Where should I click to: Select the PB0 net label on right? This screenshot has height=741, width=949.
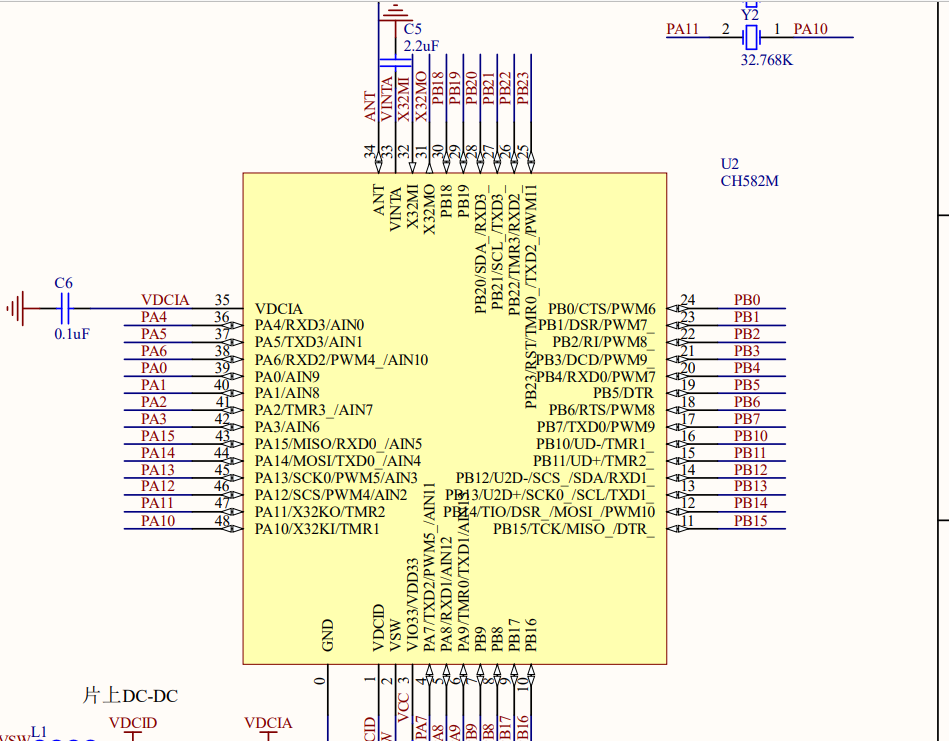(747, 300)
